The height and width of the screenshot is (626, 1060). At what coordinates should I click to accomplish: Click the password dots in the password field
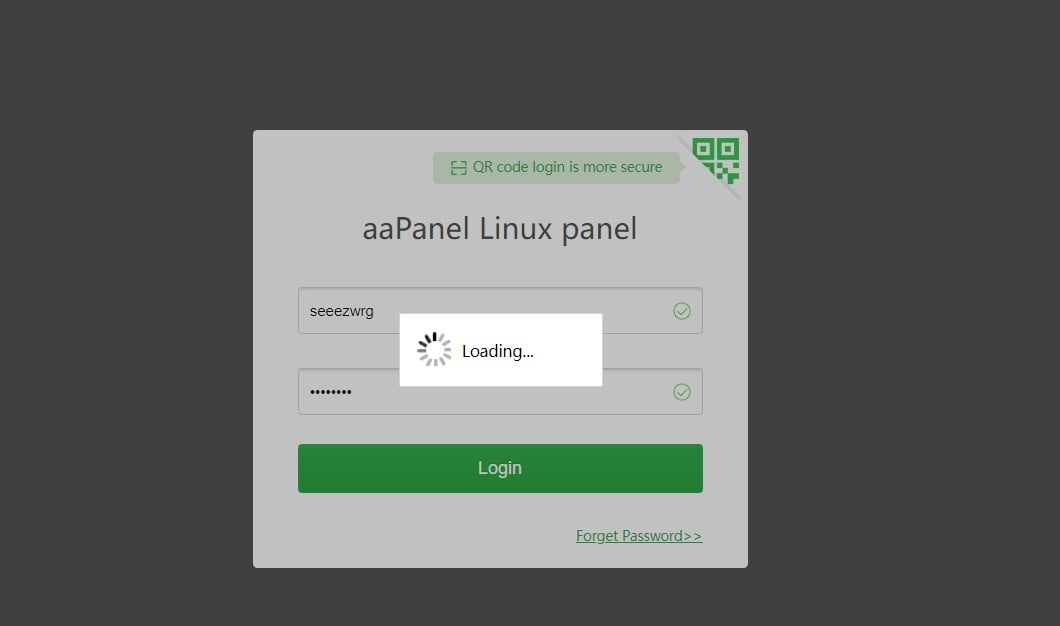[x=331, y=392]
